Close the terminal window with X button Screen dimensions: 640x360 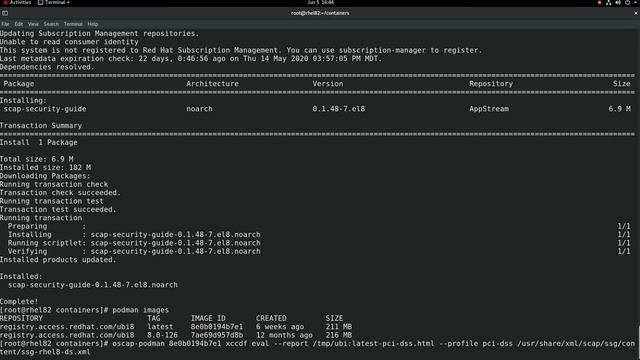coord(636,13)
